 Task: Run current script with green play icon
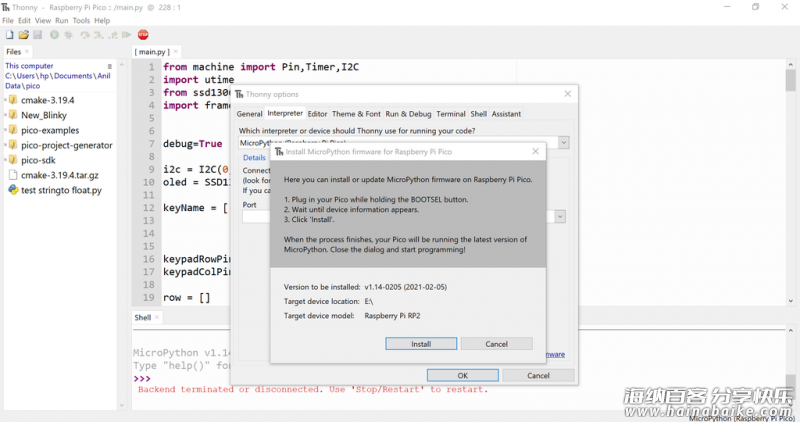point(54,35)
